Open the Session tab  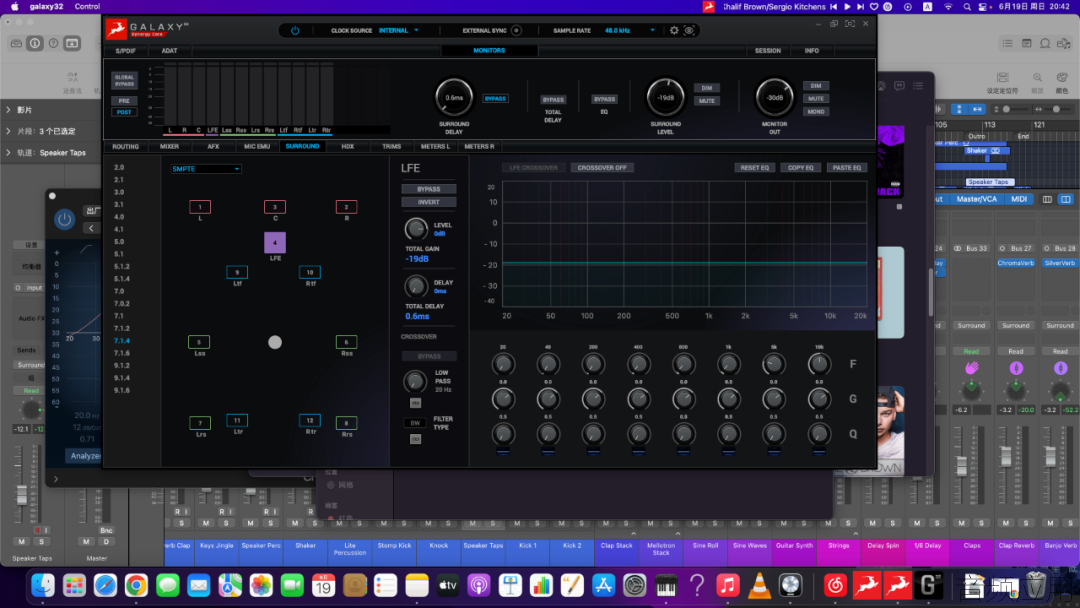[x=768, y=51]
